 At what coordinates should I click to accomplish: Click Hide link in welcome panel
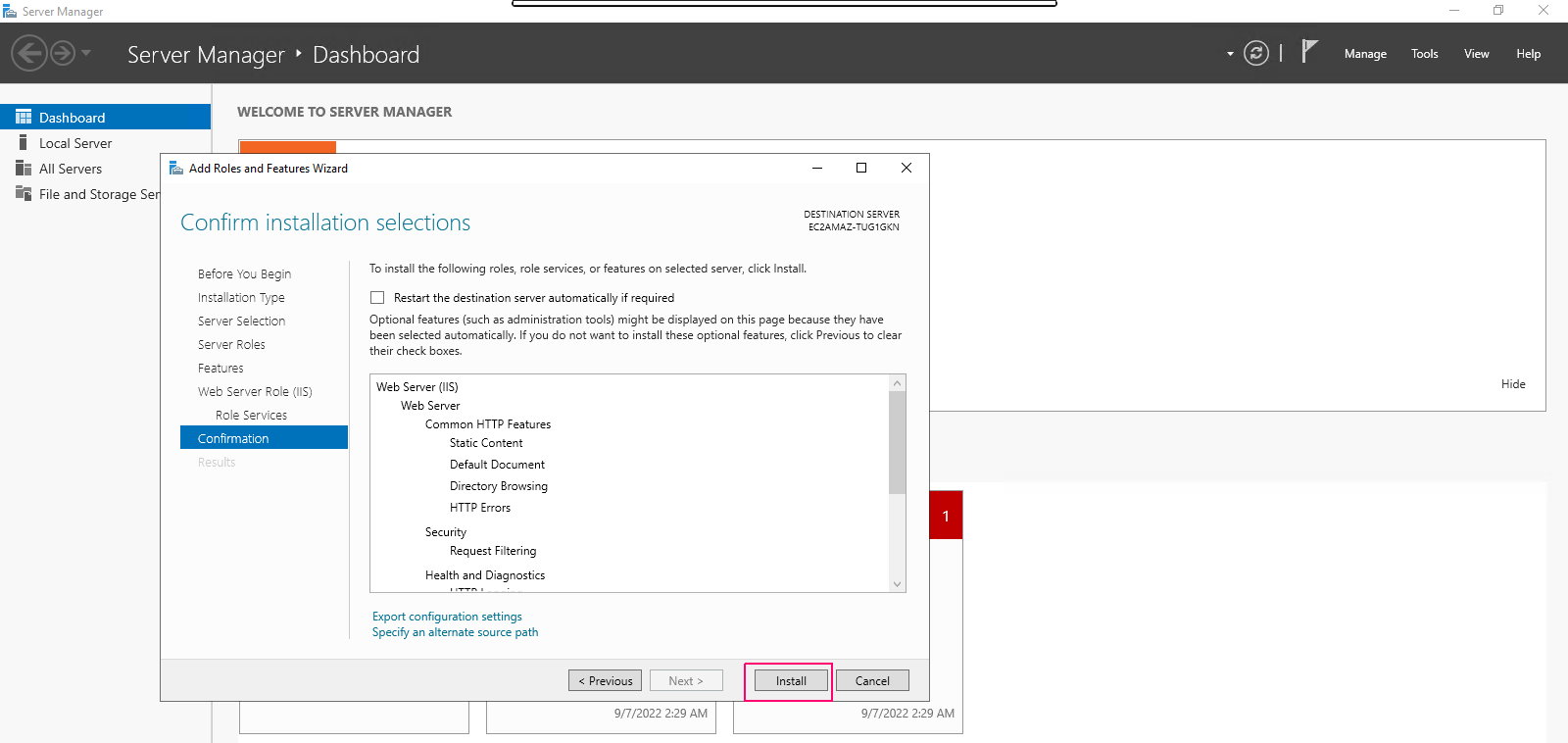click(x=1513, y=384)
